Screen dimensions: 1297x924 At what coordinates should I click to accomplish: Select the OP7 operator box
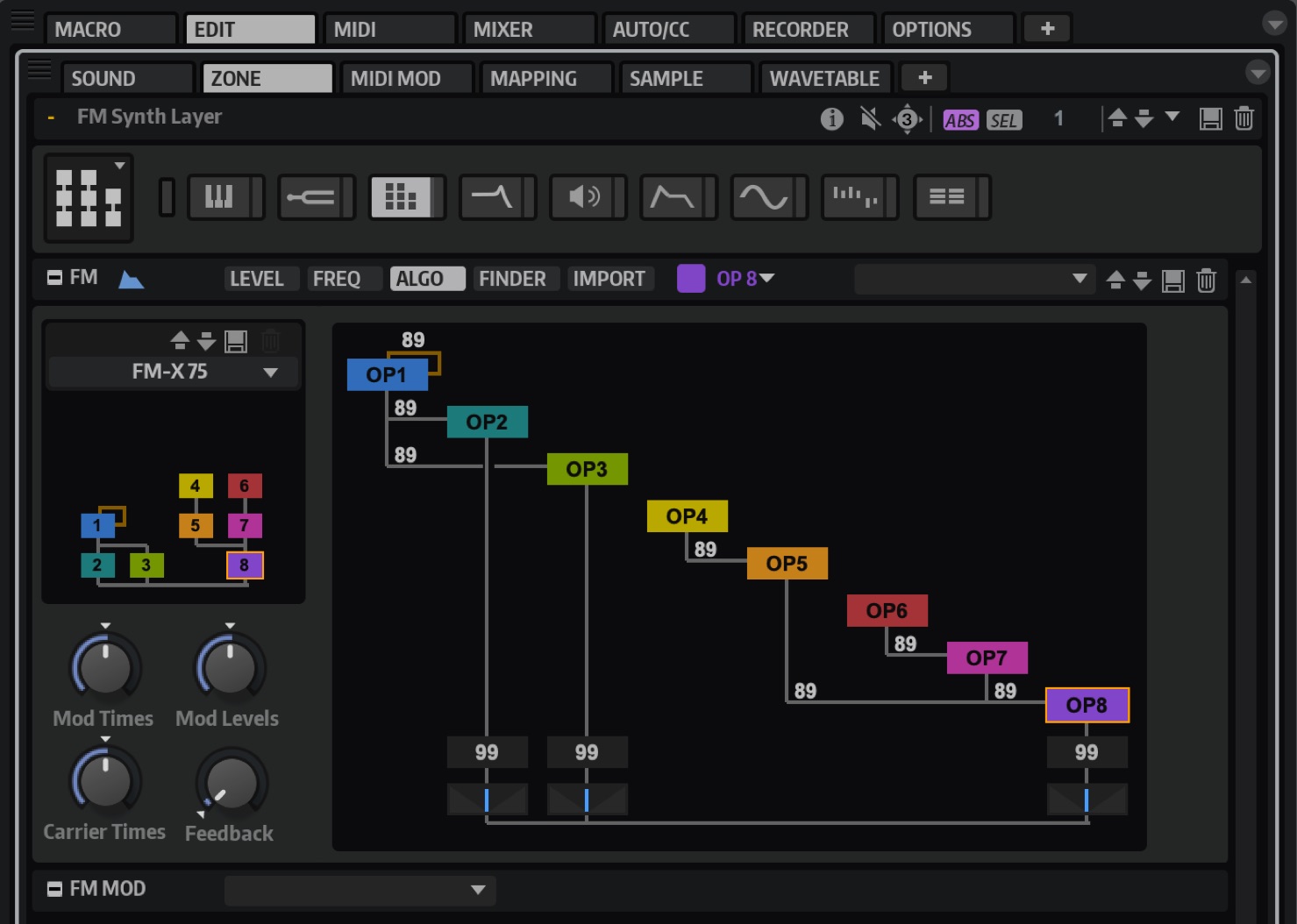click(987, 658)
